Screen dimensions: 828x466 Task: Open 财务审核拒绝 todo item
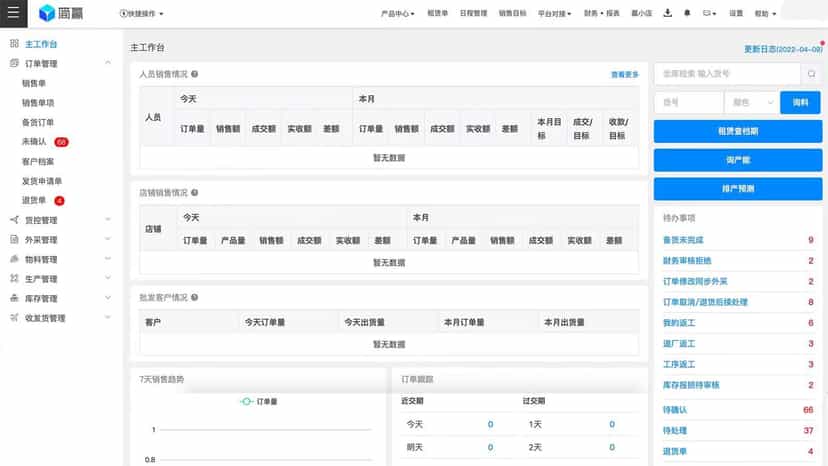coord(687,260)
